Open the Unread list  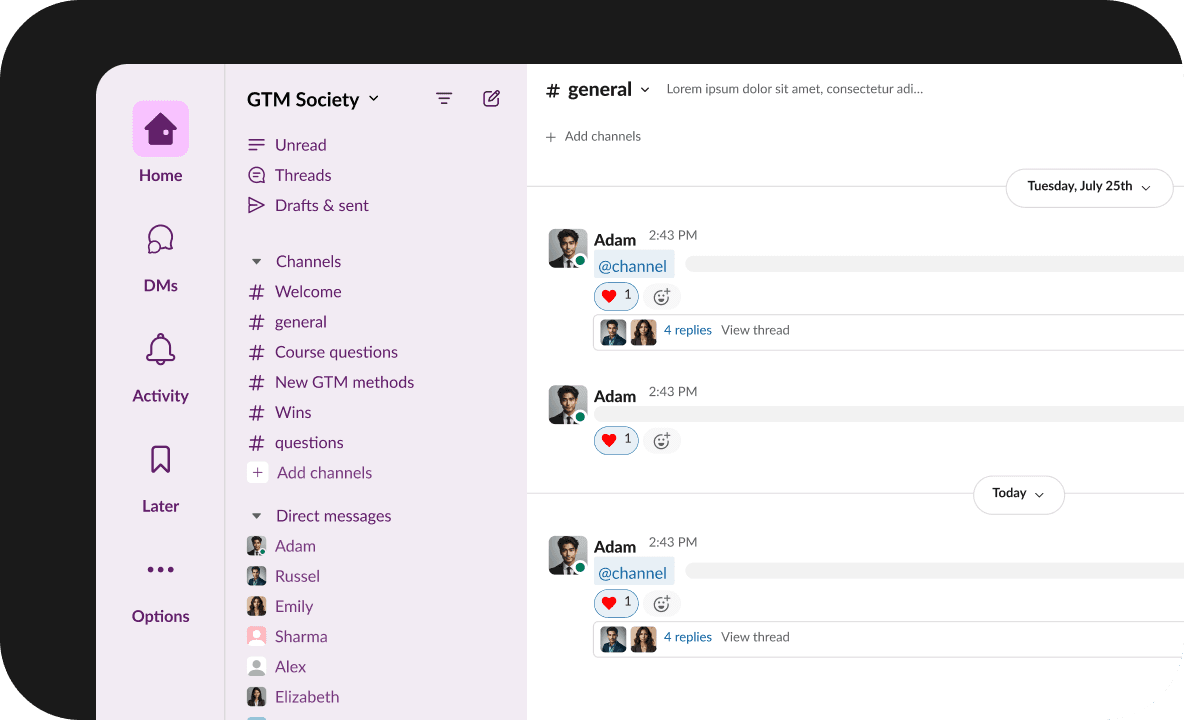[x=288, y=145]
